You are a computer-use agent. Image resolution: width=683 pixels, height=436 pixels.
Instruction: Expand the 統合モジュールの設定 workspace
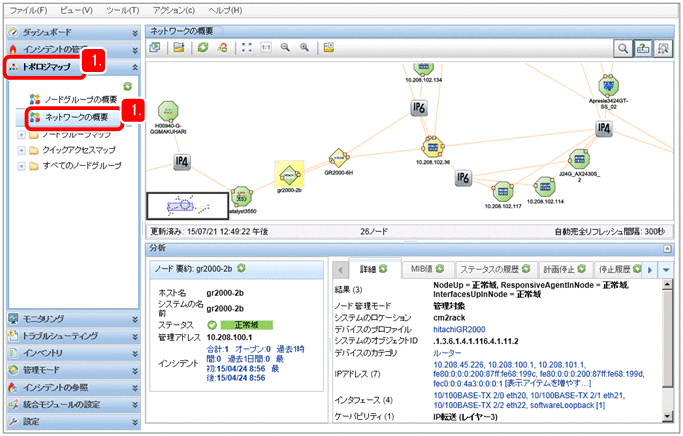click(x=74, y=405)
